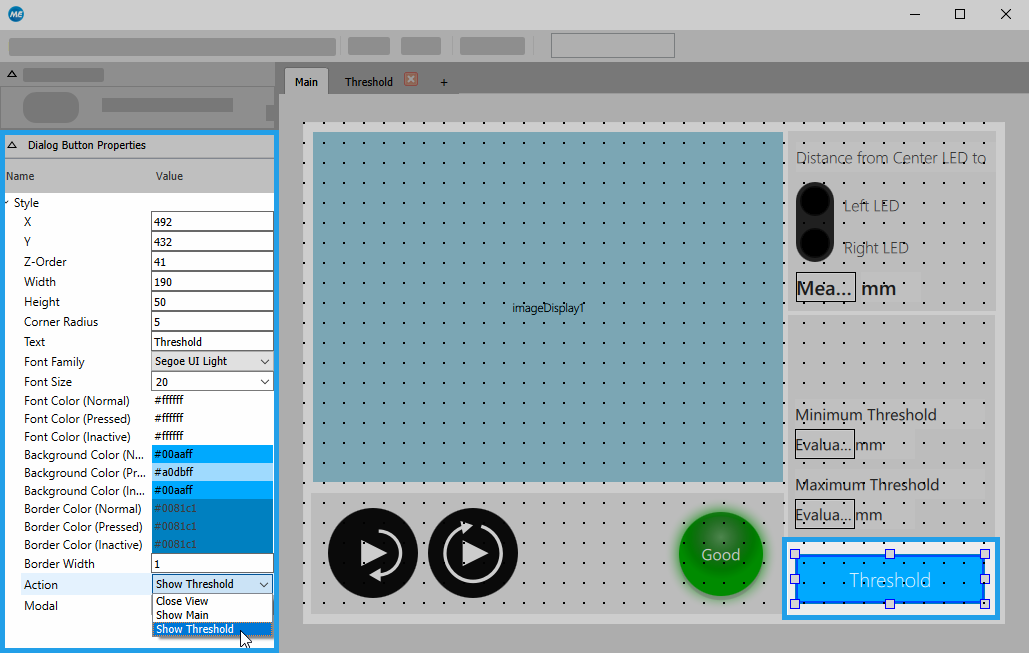Select the Left LED black indicator
This screenshot has height=653, width=1029.
coord(815,203)
